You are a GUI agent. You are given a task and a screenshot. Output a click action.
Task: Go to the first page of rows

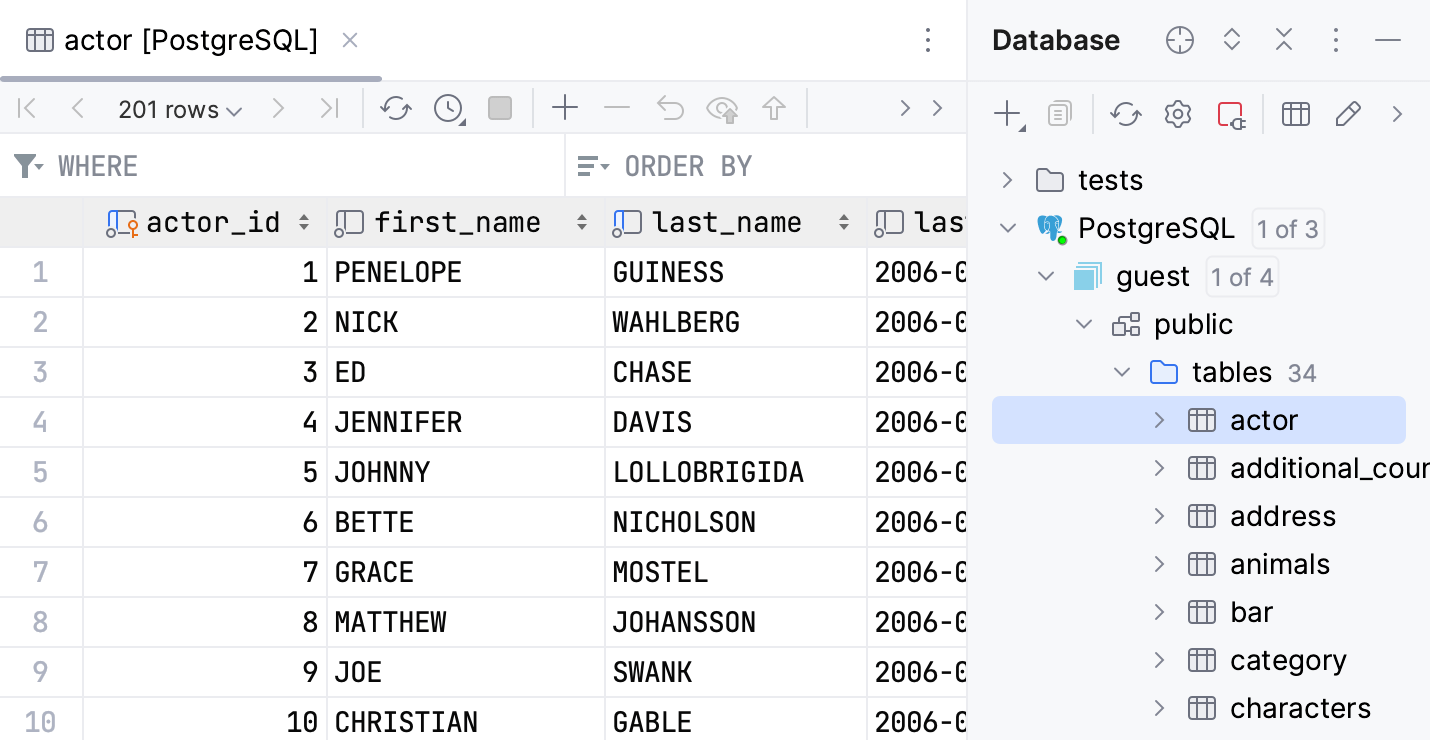[x=27, y=108]
